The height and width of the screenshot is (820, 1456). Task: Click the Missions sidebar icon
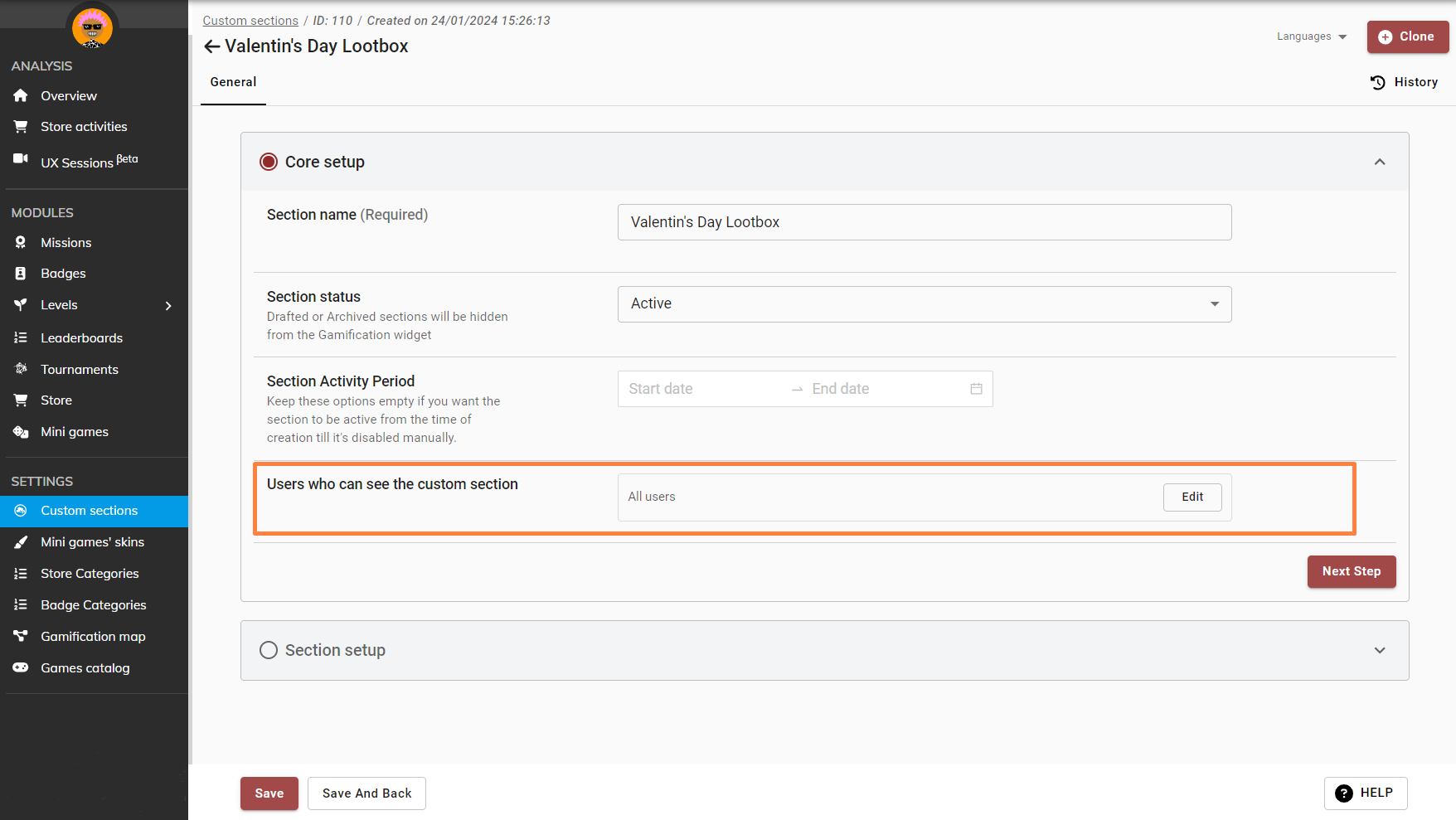[21, 243]
